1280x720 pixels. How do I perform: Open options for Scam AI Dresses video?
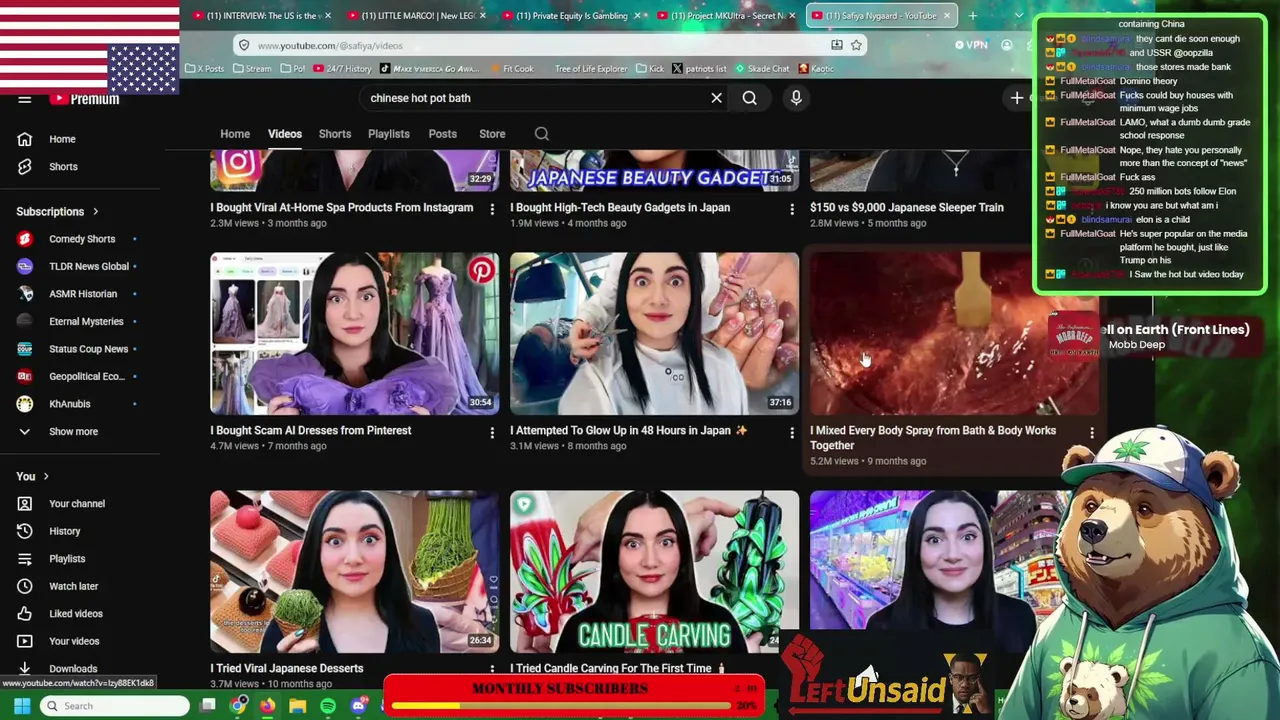click(x=491, y=432)
